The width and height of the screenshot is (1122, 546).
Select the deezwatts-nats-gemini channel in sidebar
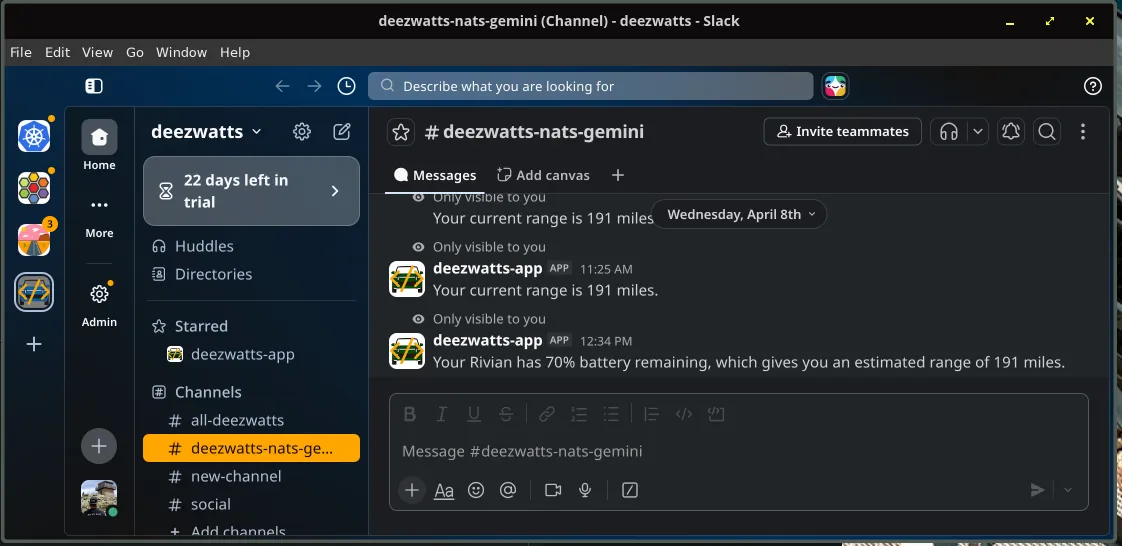(x=251, y=449)
